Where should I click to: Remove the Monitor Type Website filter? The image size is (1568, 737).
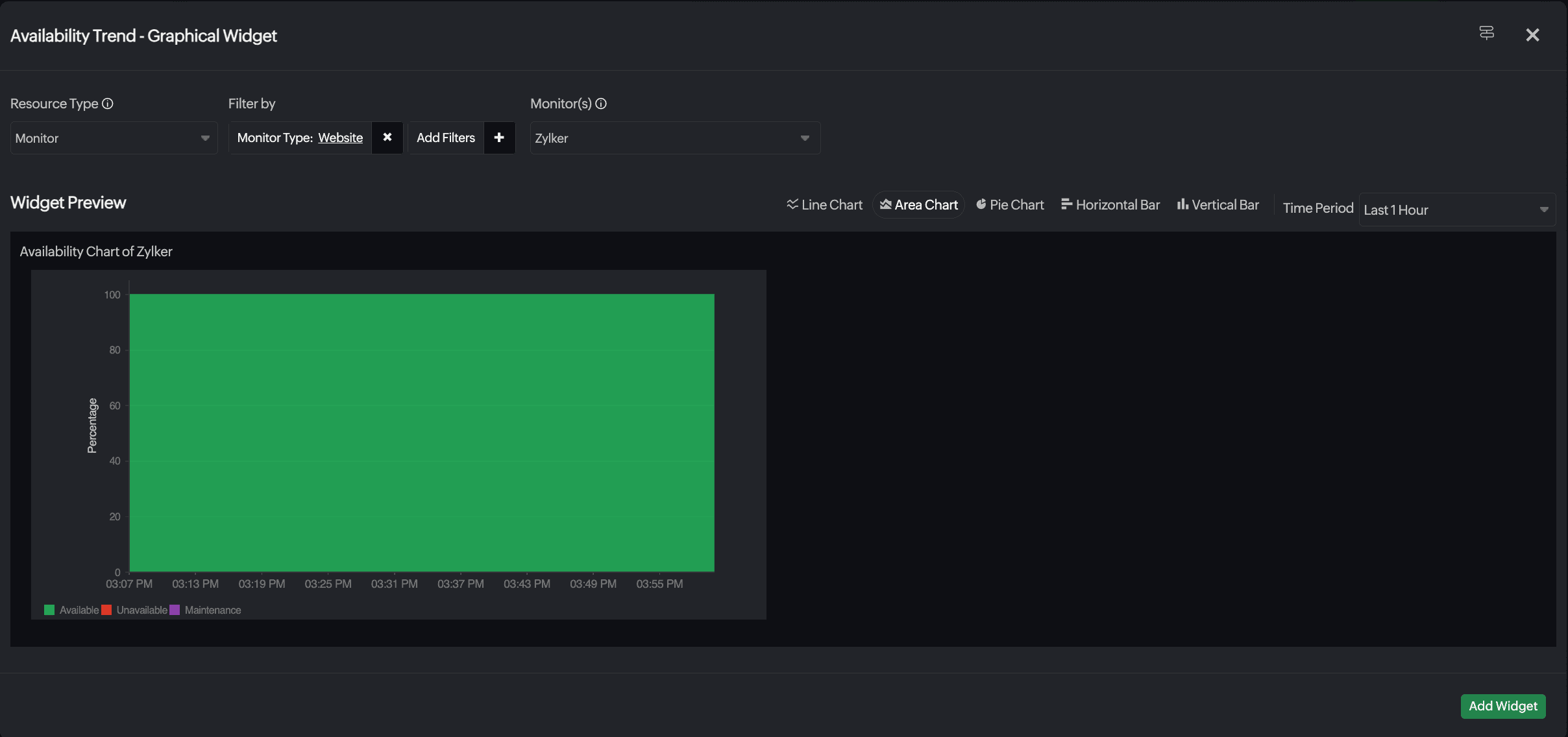[x=387, y=138]
